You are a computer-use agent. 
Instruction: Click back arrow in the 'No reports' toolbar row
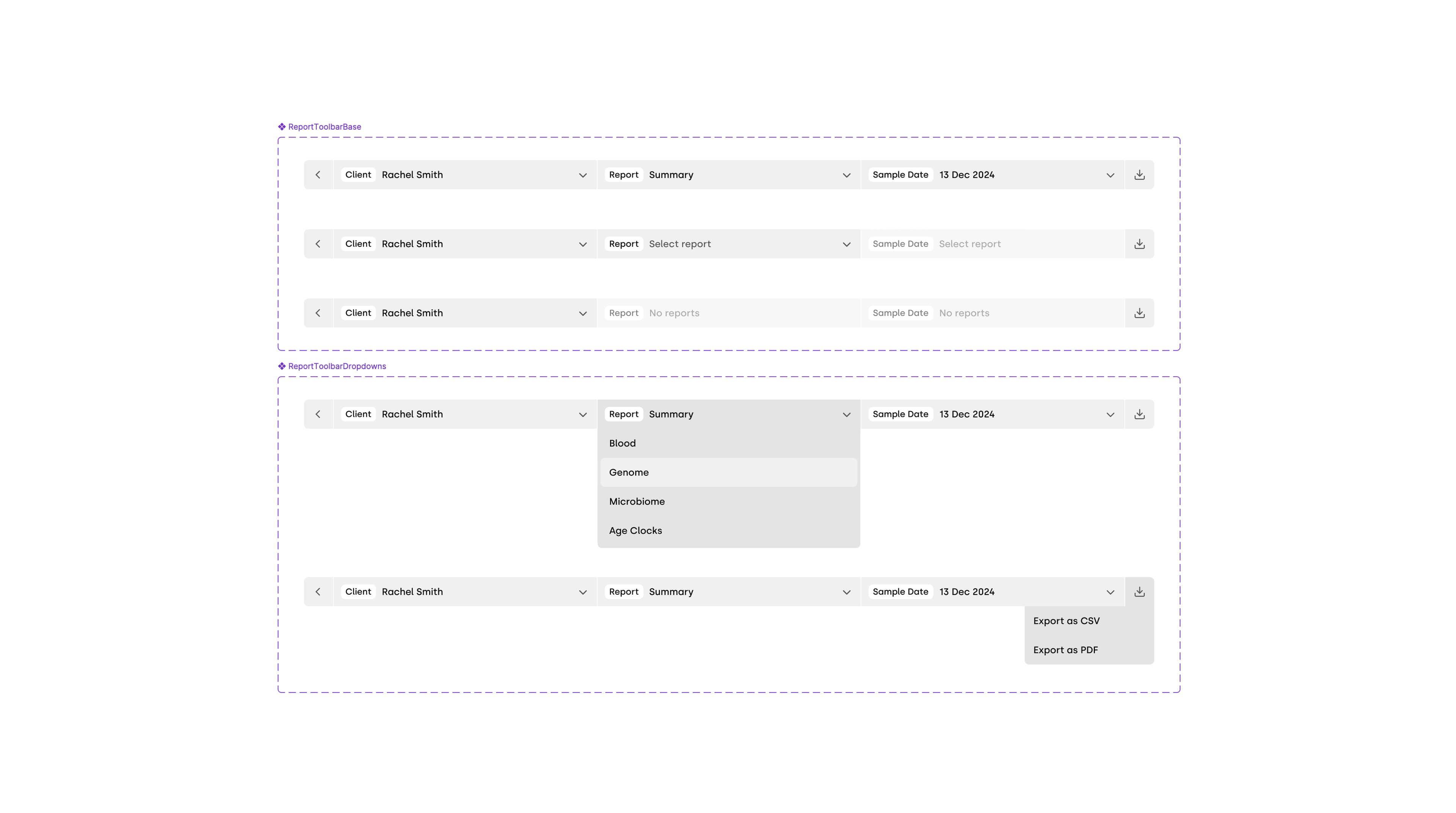318,313
